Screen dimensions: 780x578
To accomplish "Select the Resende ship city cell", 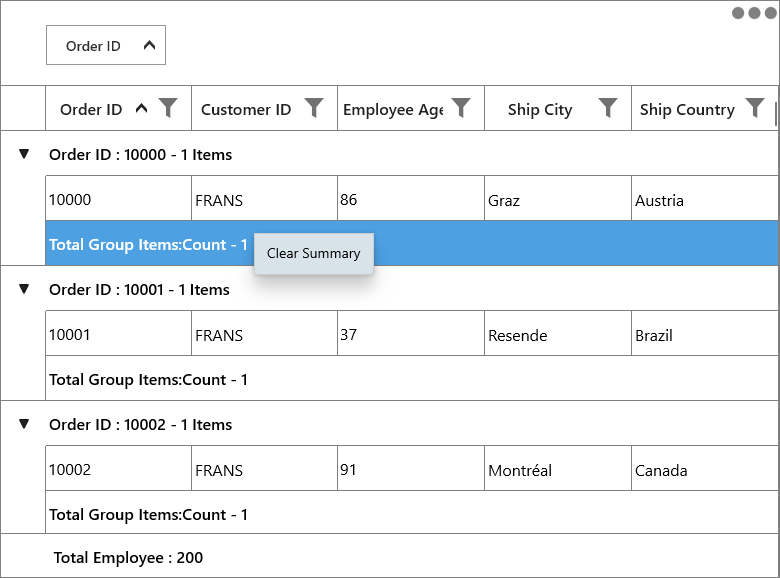I will click(558, 333).
